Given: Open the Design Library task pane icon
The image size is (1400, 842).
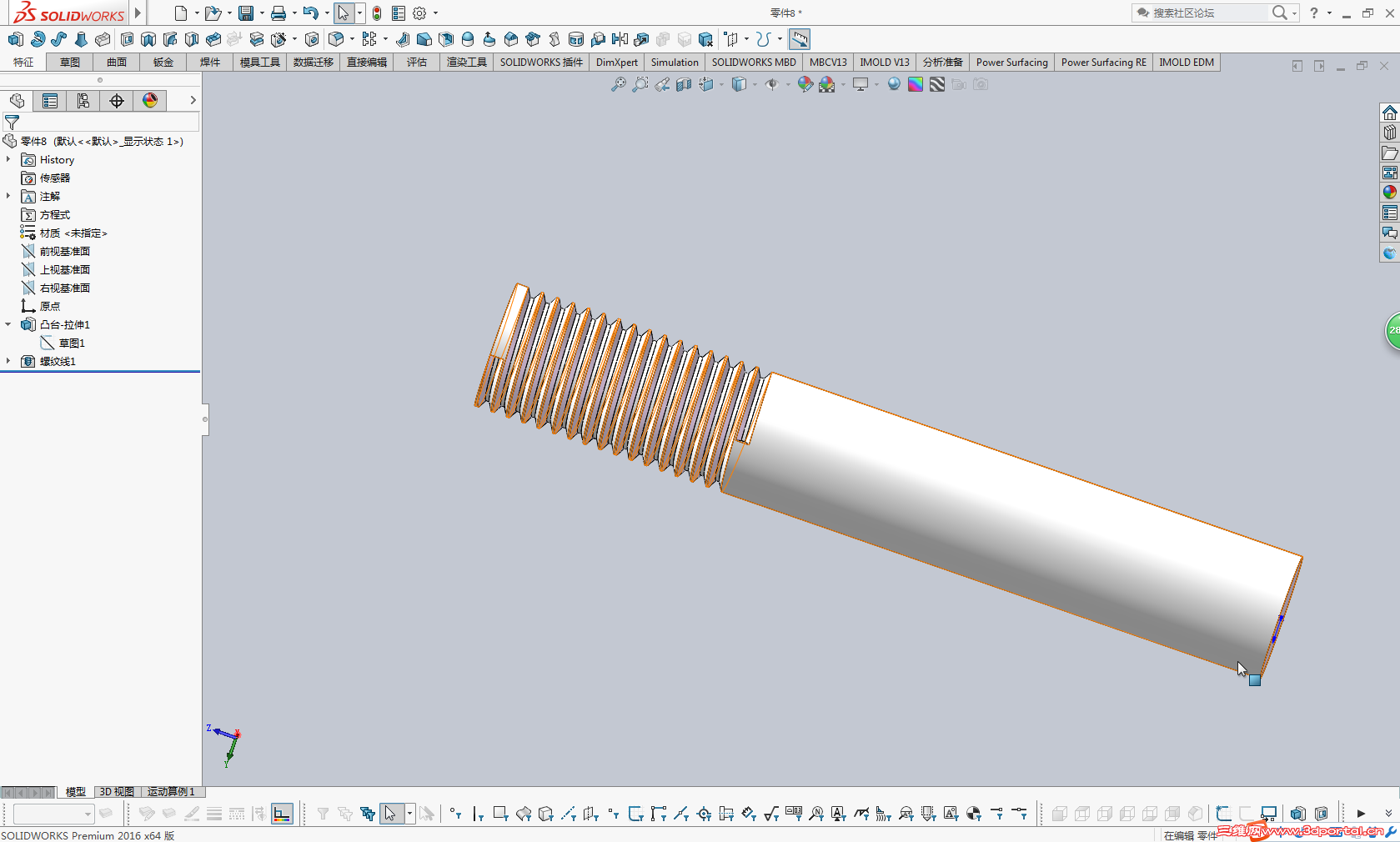Looking at the screenshot, I should pyautogui.click(x=1389, y=133).
